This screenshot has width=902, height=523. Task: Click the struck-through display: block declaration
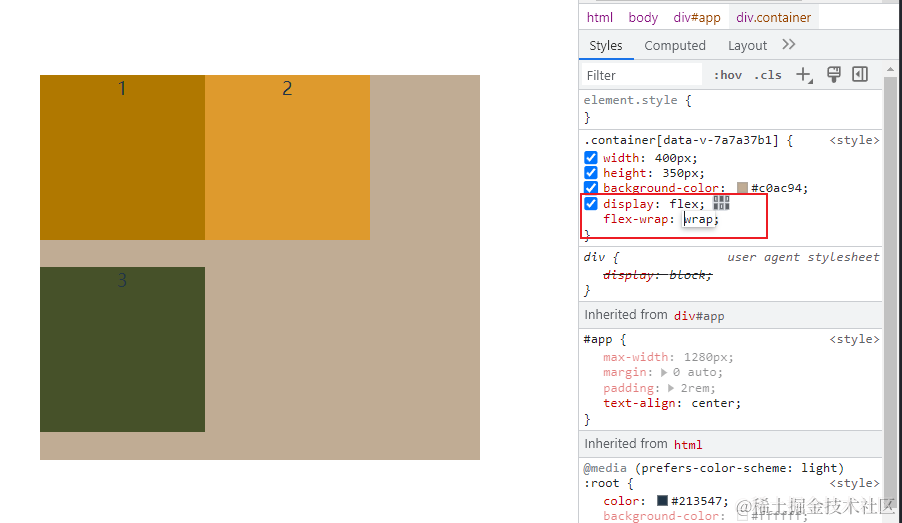(658, 275)
